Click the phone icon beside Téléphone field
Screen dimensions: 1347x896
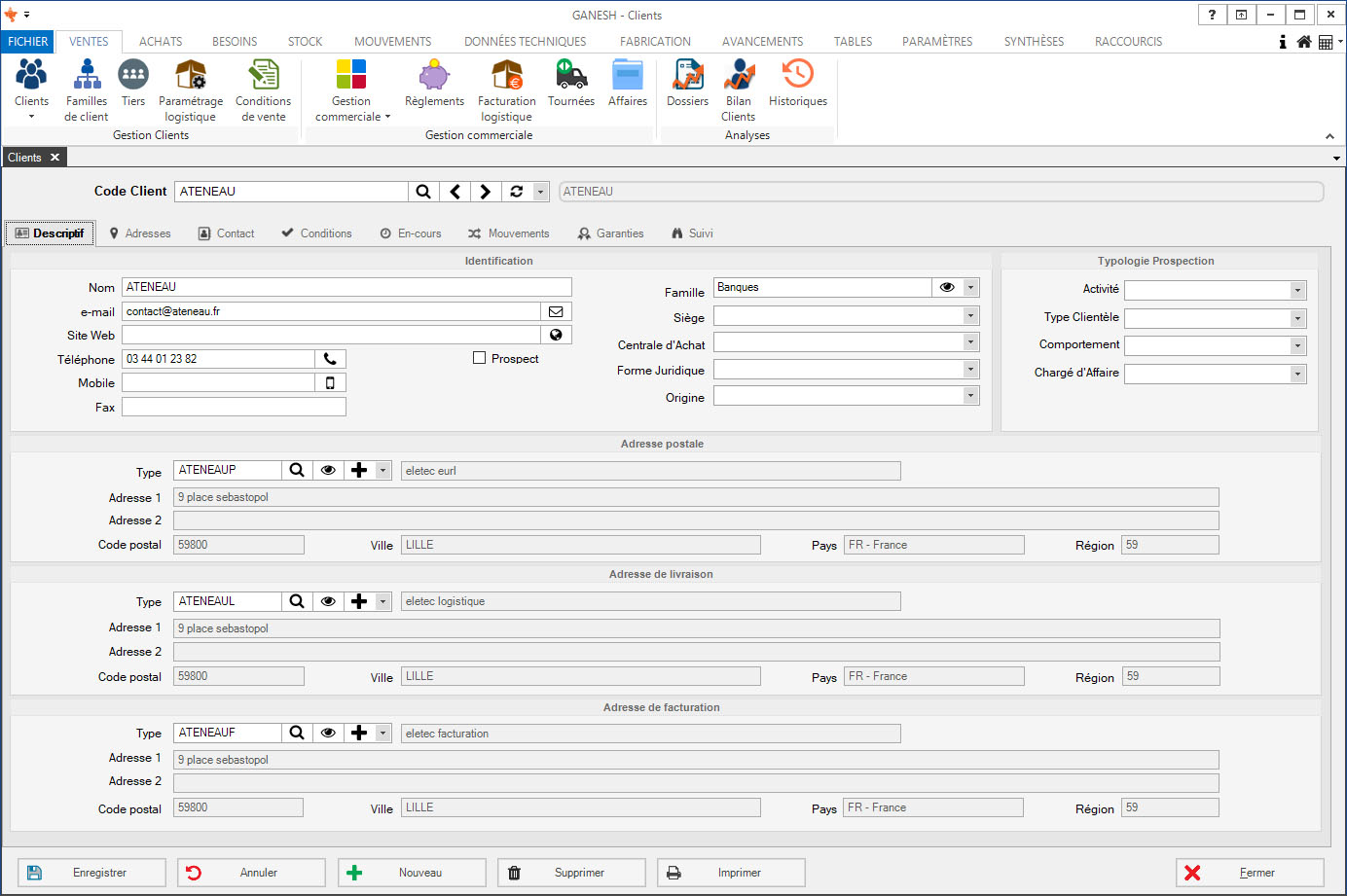point(330,359)
